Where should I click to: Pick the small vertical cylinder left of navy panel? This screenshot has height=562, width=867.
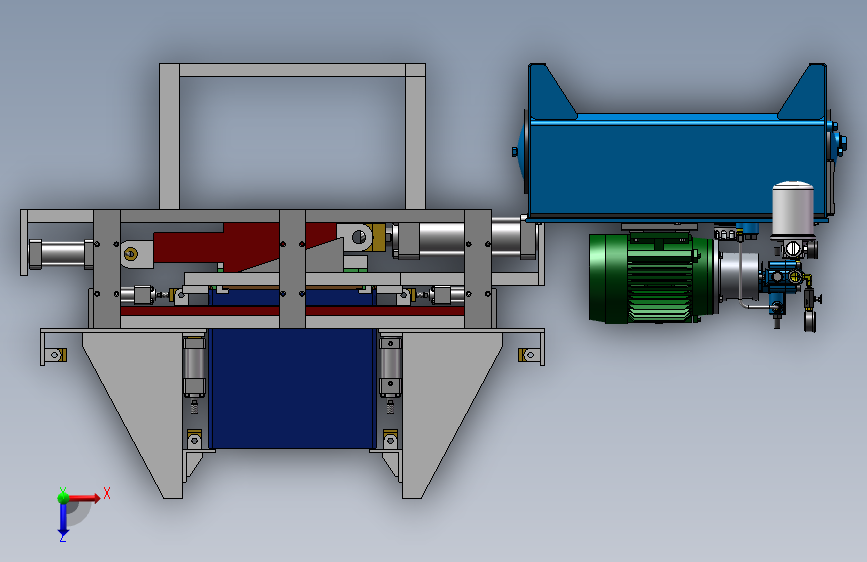[194, 367]
